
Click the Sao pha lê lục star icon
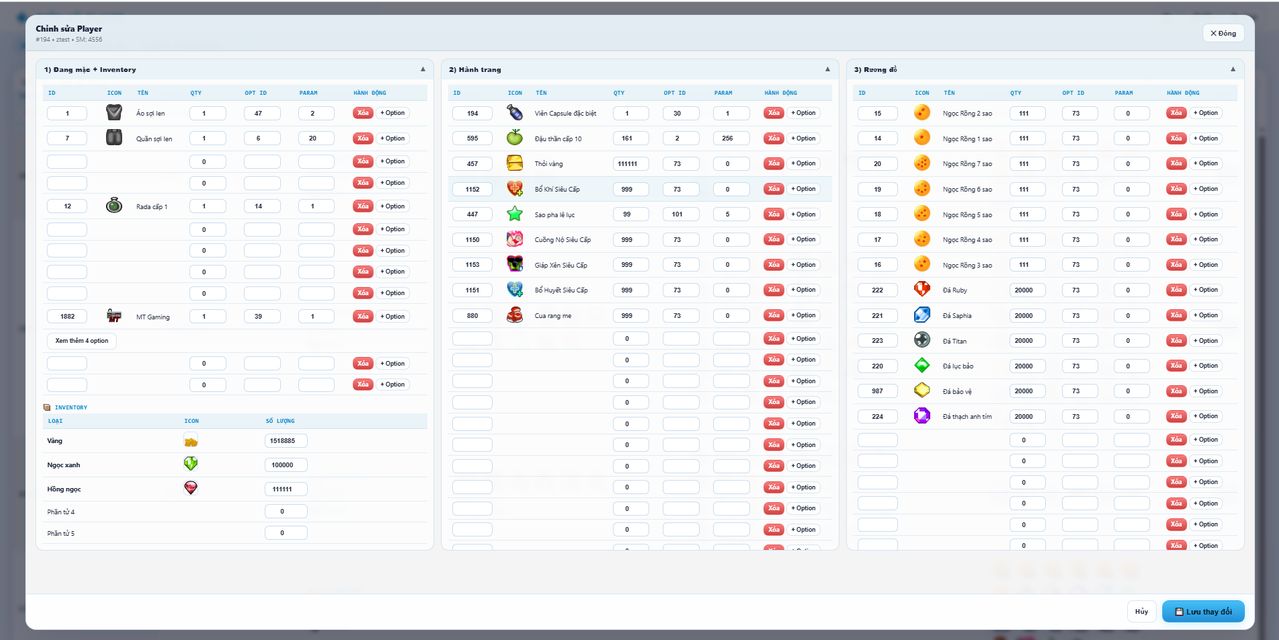pyautogui.click(x=515, y=214)
